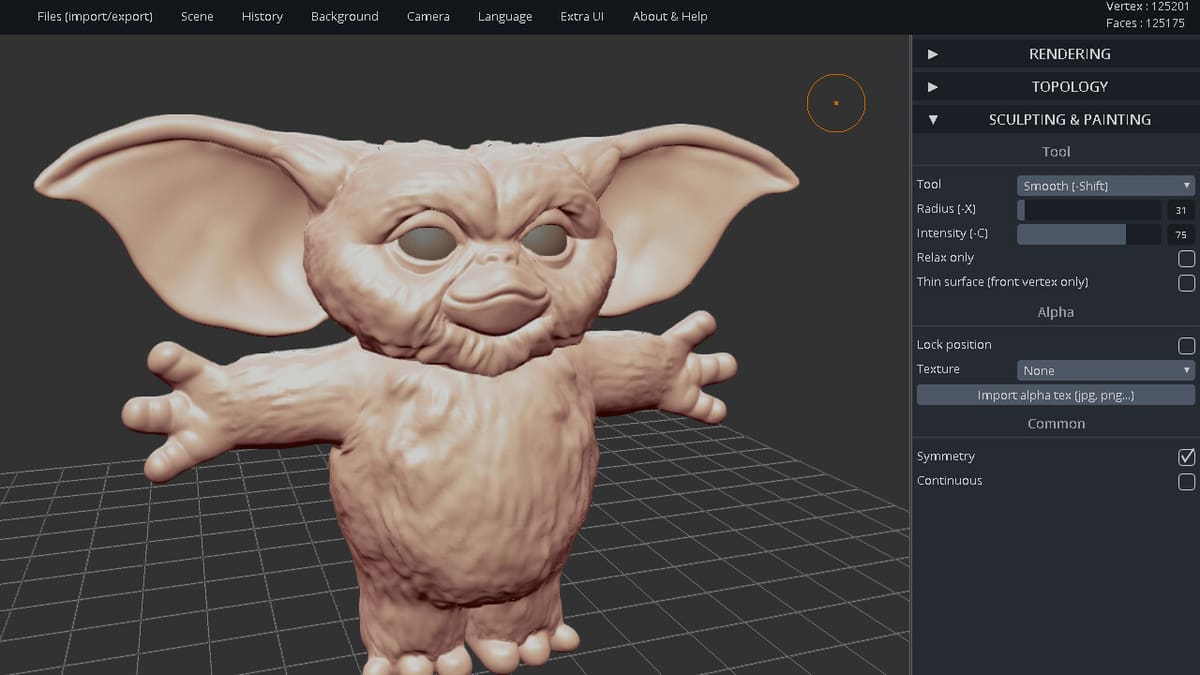Open the Scene menu
1200x675 pixels.
coord(197,16)
